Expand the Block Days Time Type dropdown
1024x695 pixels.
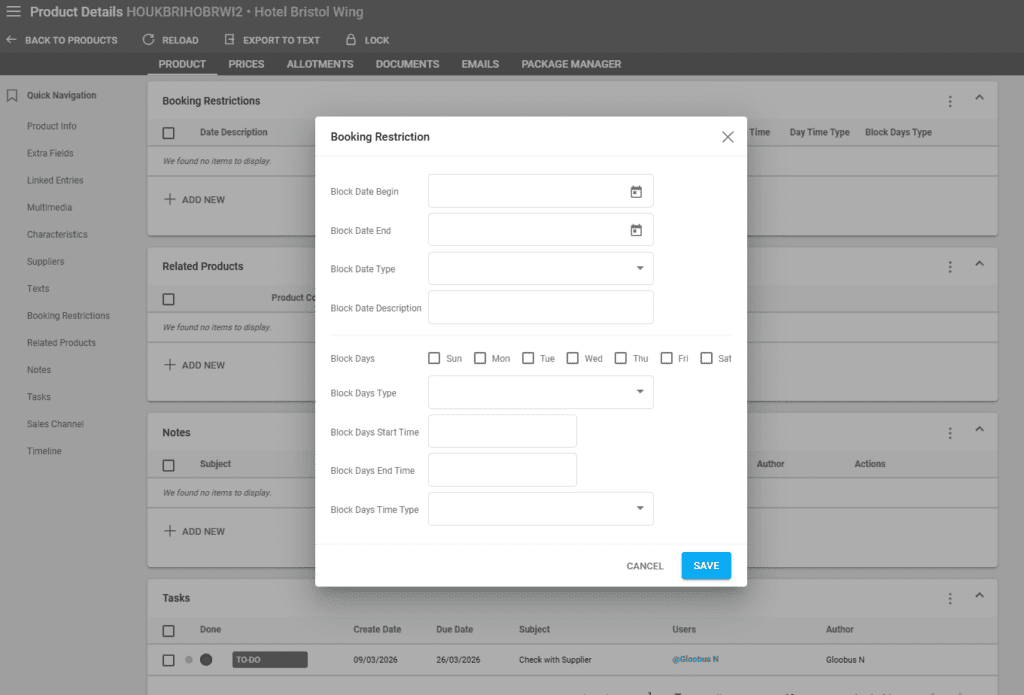pyautogui.click(x=640, y=509)
